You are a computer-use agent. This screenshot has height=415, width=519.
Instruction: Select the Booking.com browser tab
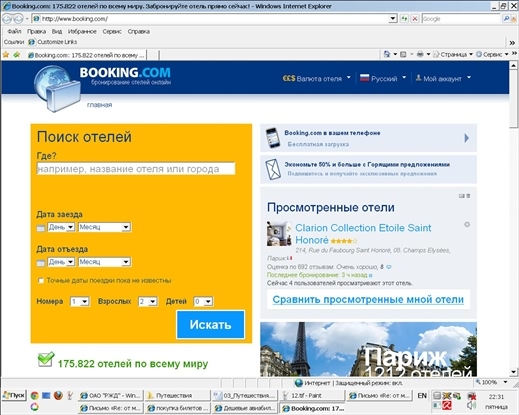86,55
